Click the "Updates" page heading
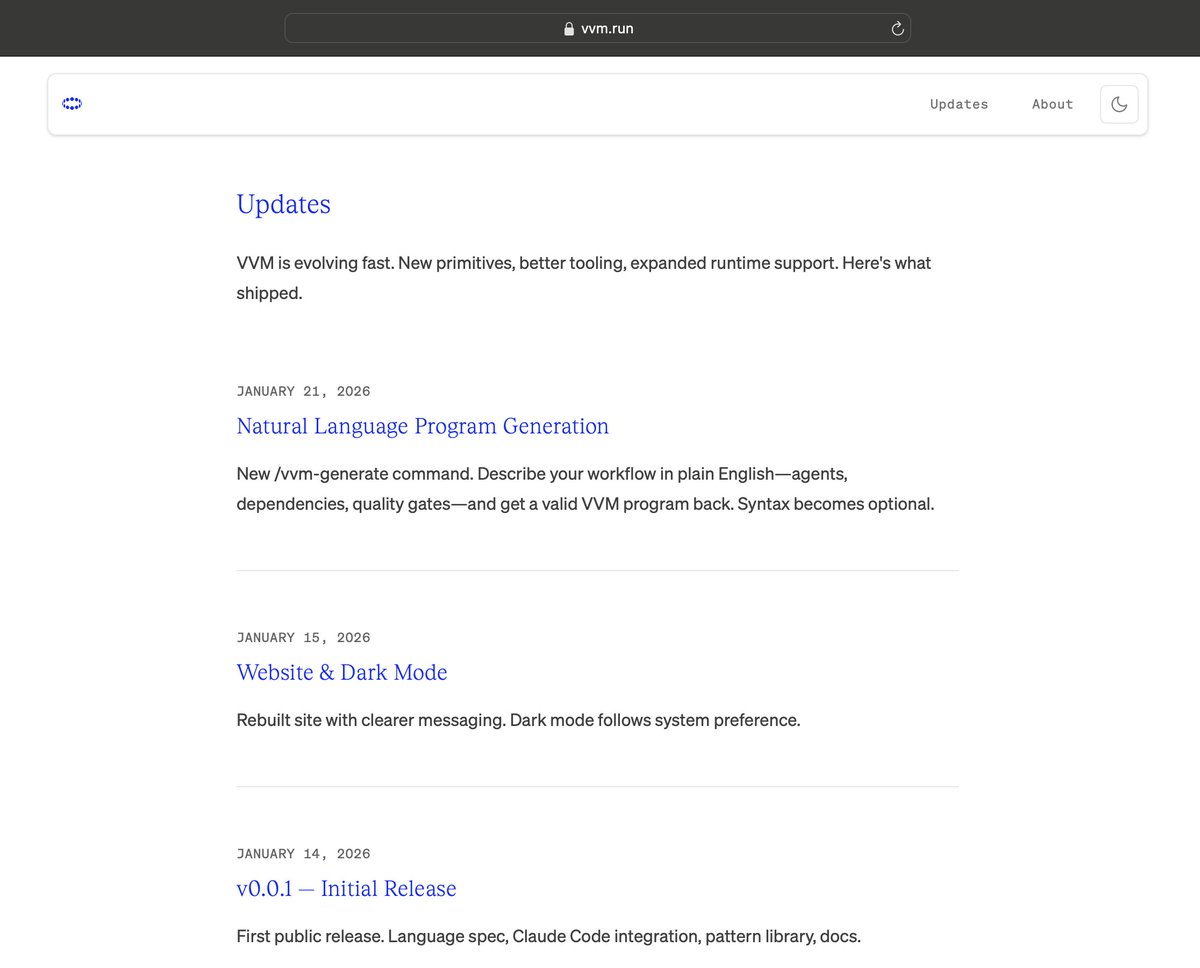The height and width of the screenshot is (968, 1200). coord(283,205)
